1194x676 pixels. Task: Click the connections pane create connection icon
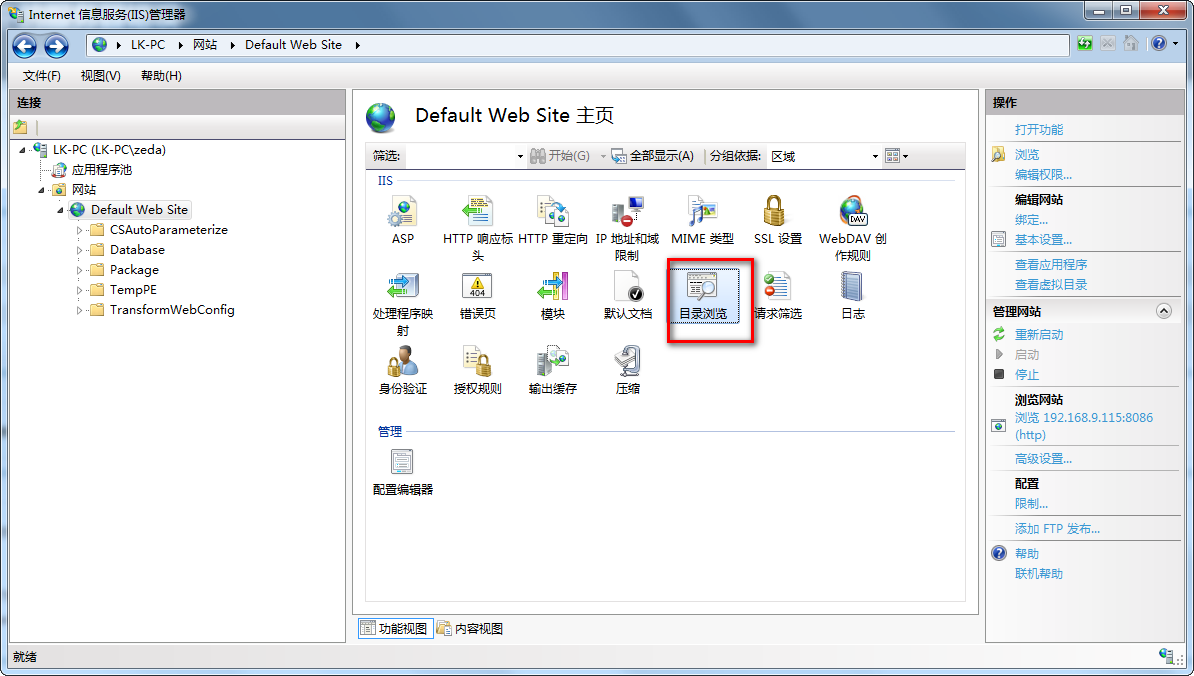point(21,127)
